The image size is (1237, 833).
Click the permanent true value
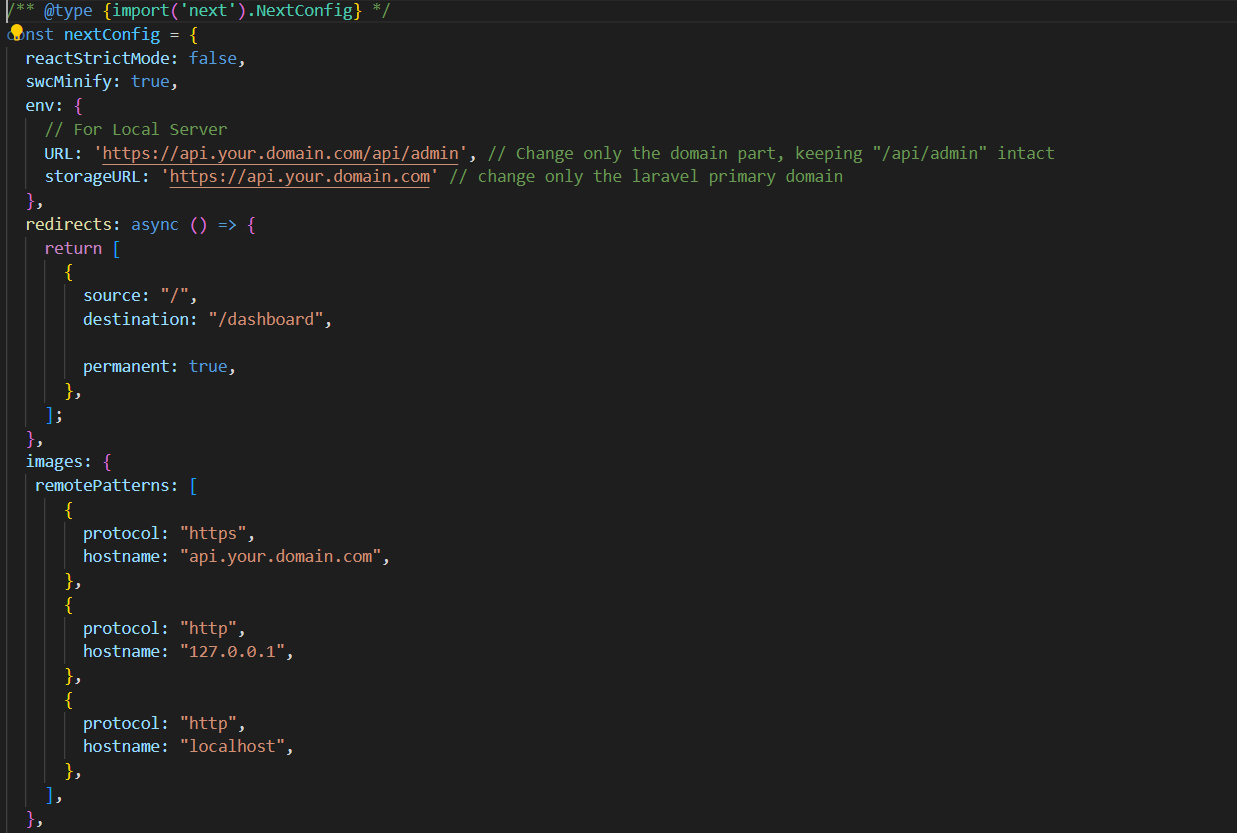coord(207,367)
